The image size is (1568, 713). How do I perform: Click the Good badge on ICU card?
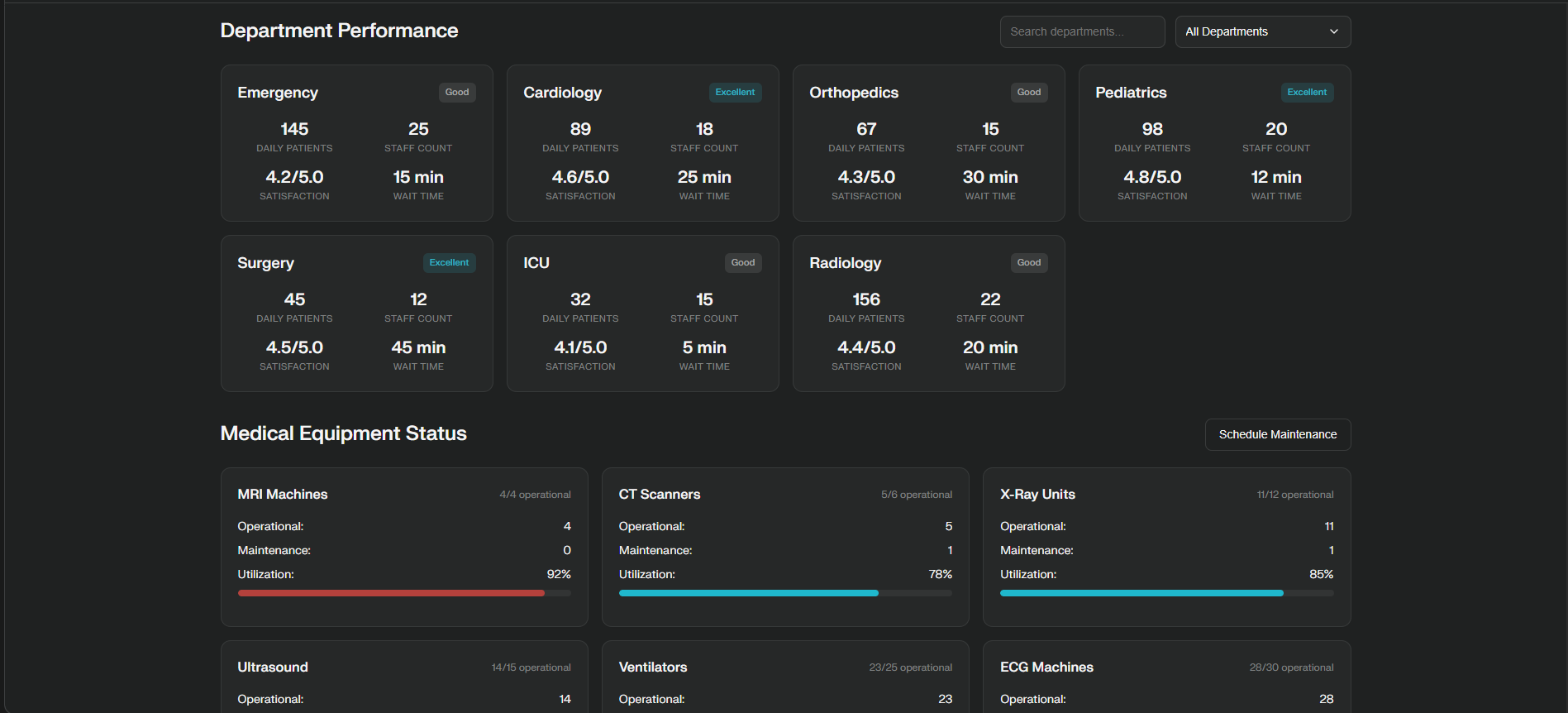pyautogui.click(x=743, y=263)
